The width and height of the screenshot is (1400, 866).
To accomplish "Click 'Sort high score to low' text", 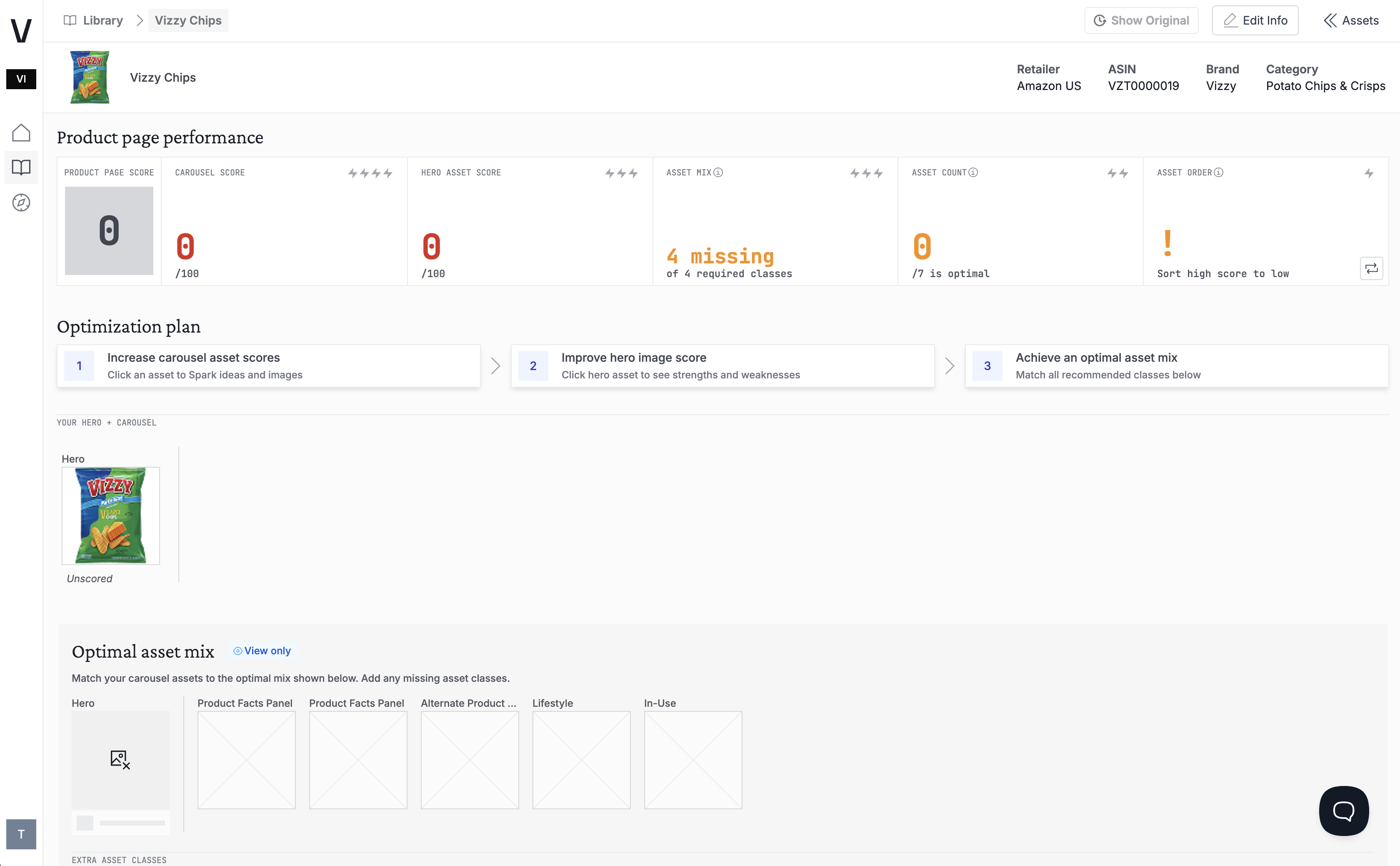I will tap(1223, 274).
